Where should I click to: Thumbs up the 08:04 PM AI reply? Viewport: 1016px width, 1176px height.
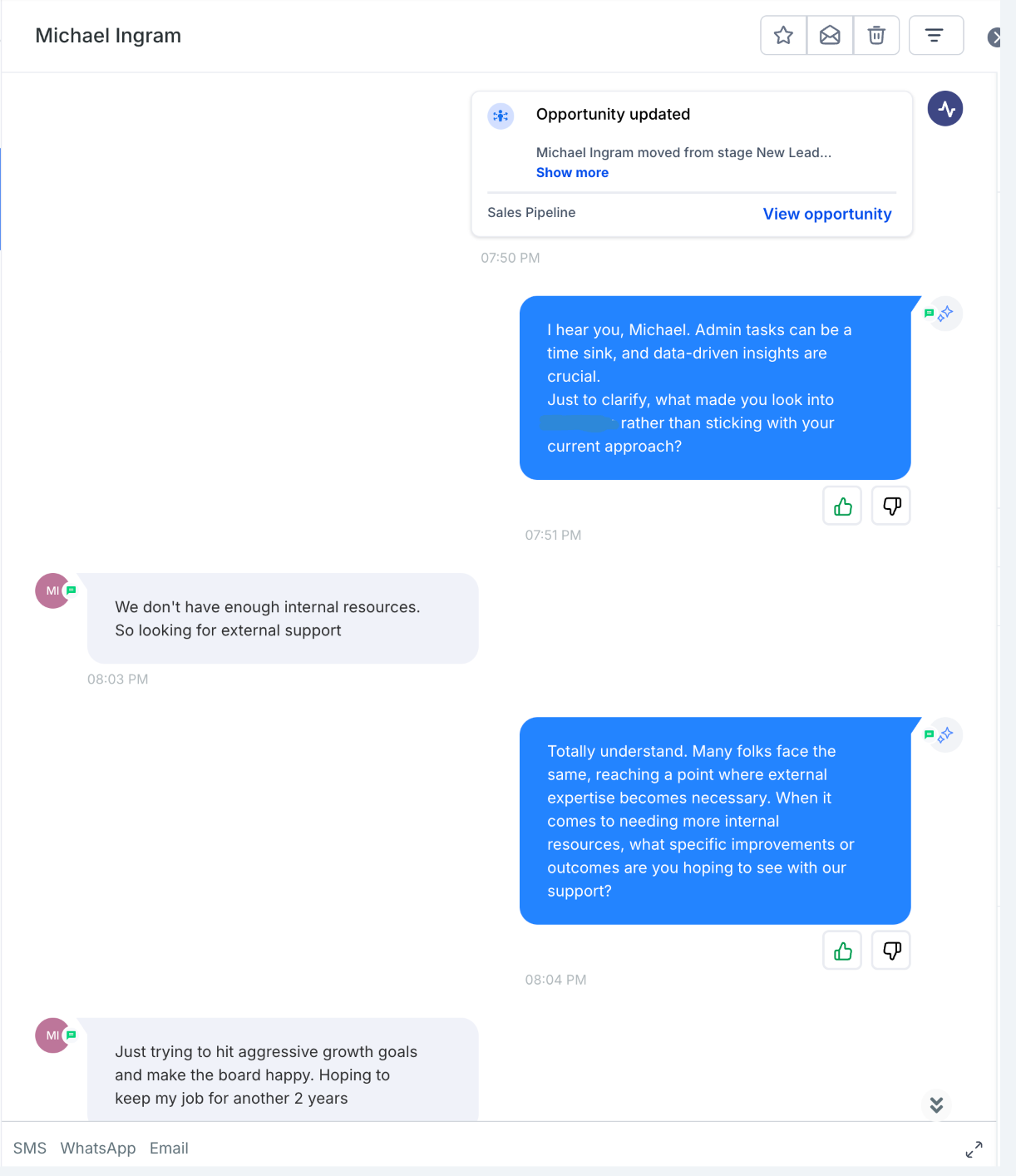(842, 950)
